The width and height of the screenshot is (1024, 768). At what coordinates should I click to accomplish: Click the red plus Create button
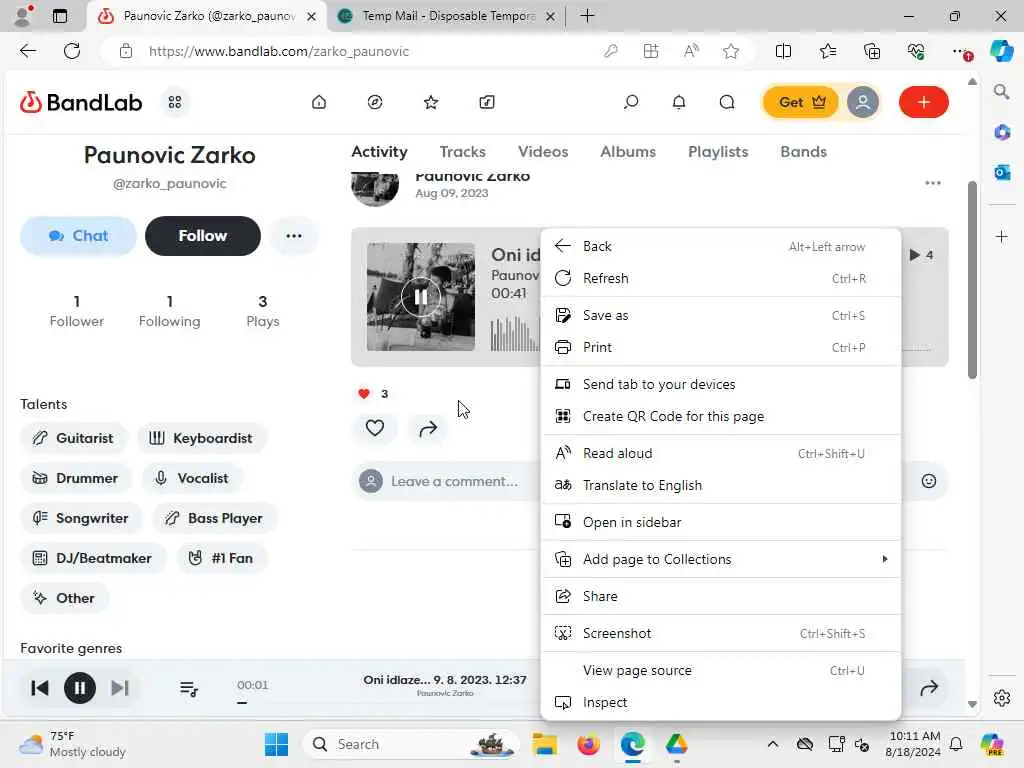click(923, 102)
